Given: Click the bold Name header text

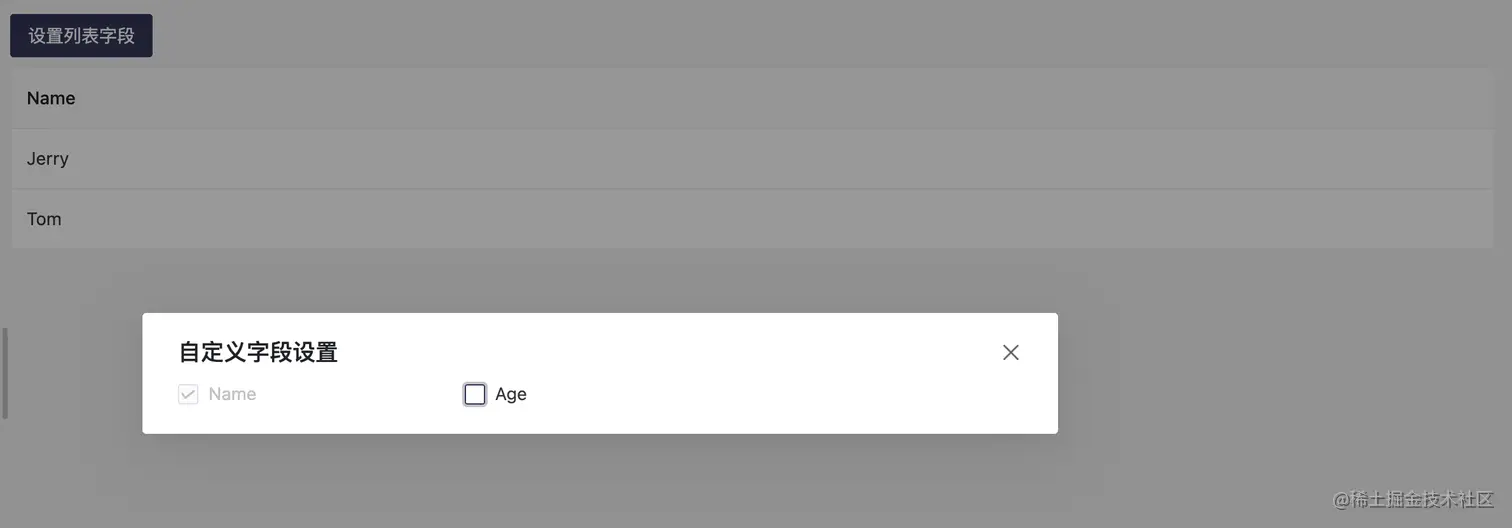Looking at the screenshot, I should [51, 98].
